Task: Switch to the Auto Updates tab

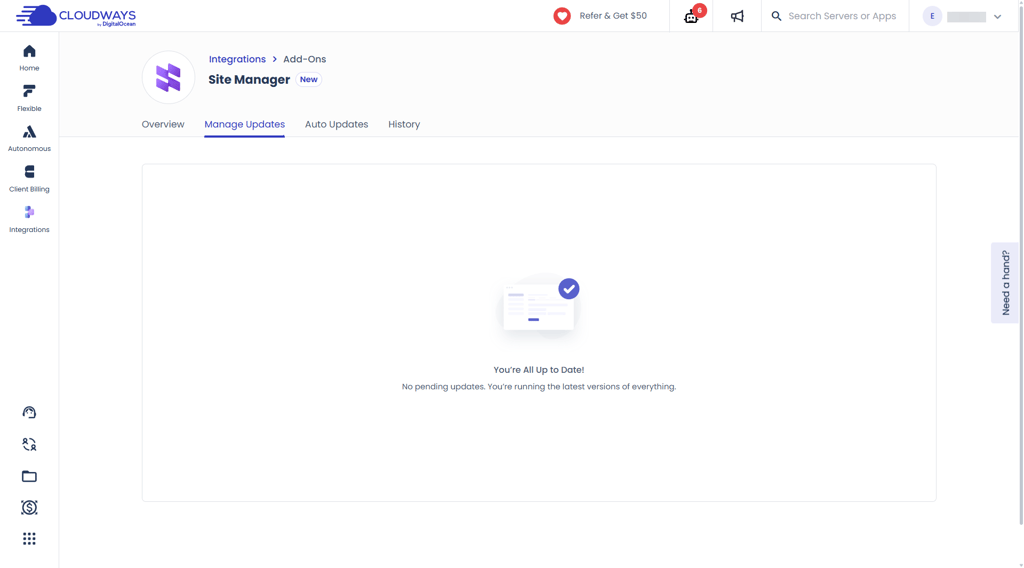Action: click(x=336, y=124)
